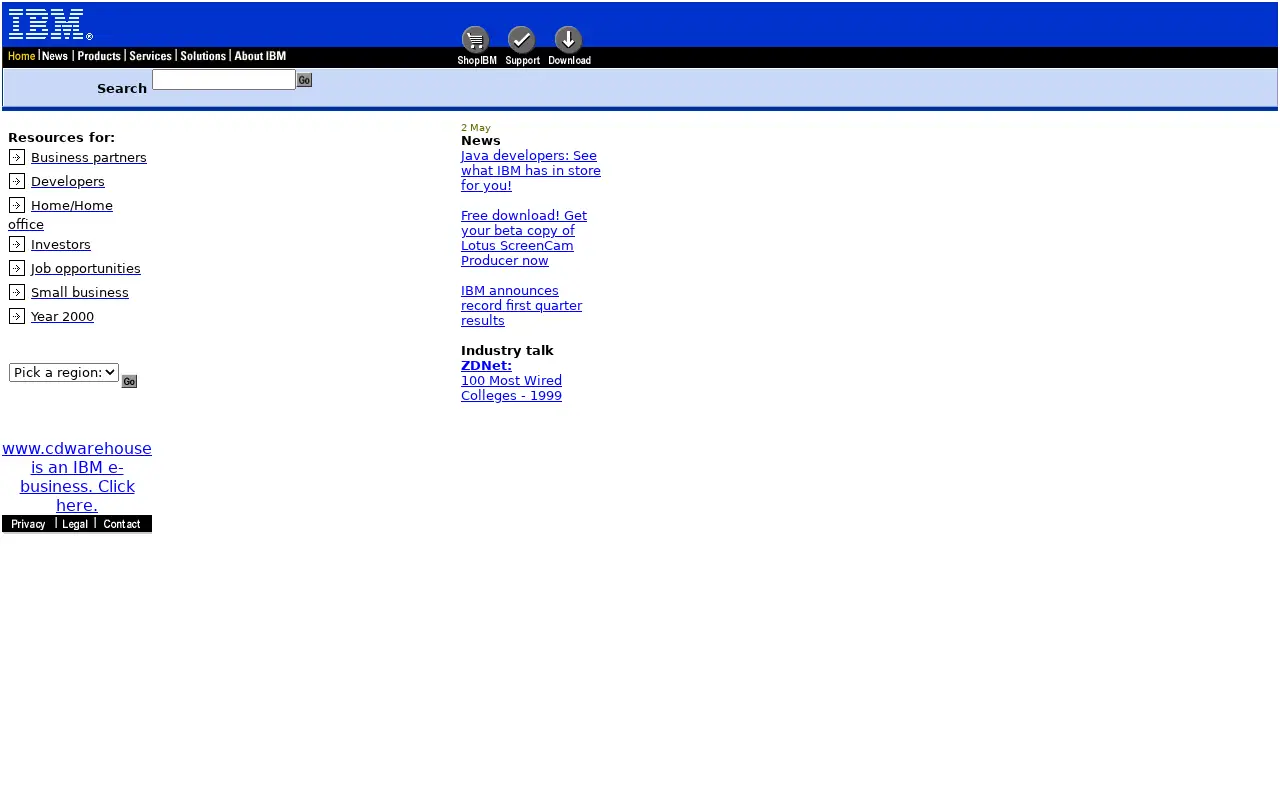Follow the ZDNet link

[486, 365]
